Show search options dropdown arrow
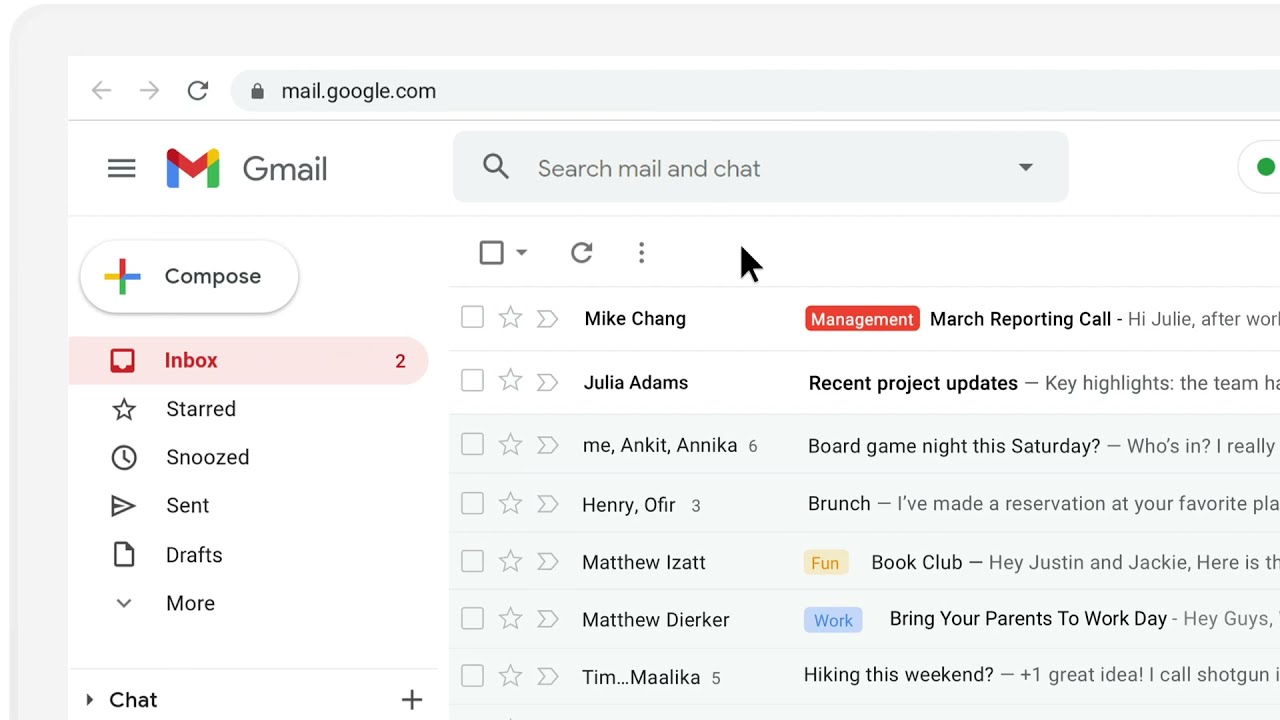Image resolution: width=1280 pixels, height=720 pixels. click(x=1025, y=167)
